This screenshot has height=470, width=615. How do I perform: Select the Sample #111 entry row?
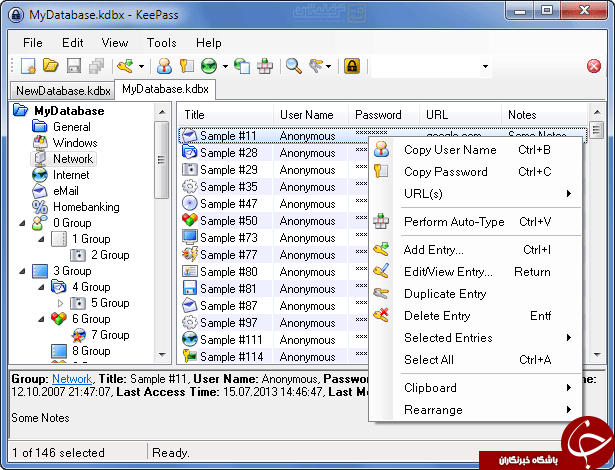(274, 340)
